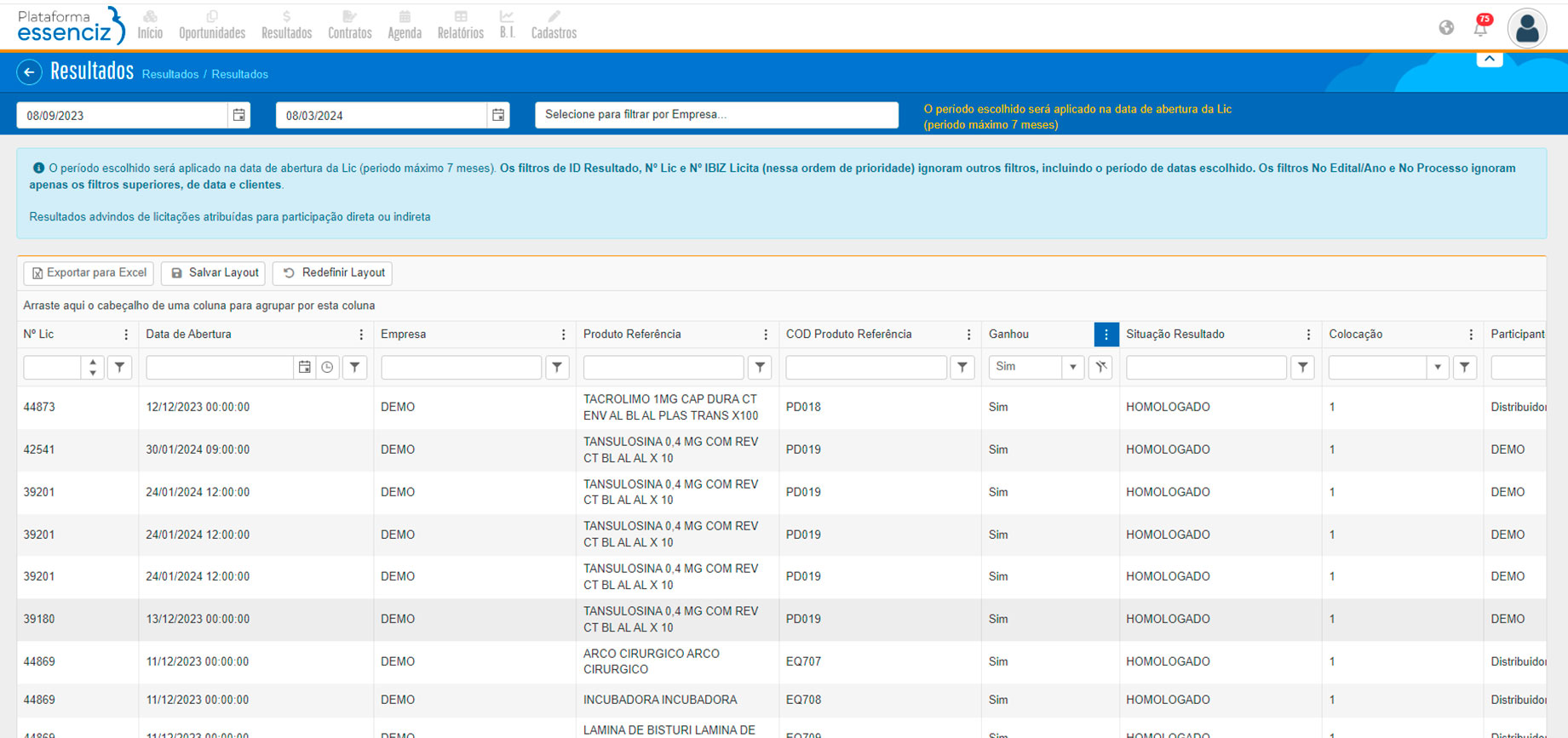Open calendar picker for start date 08/09/2023
The width and height of the screenshot is (1568, 738).
(x=239, y=115)
